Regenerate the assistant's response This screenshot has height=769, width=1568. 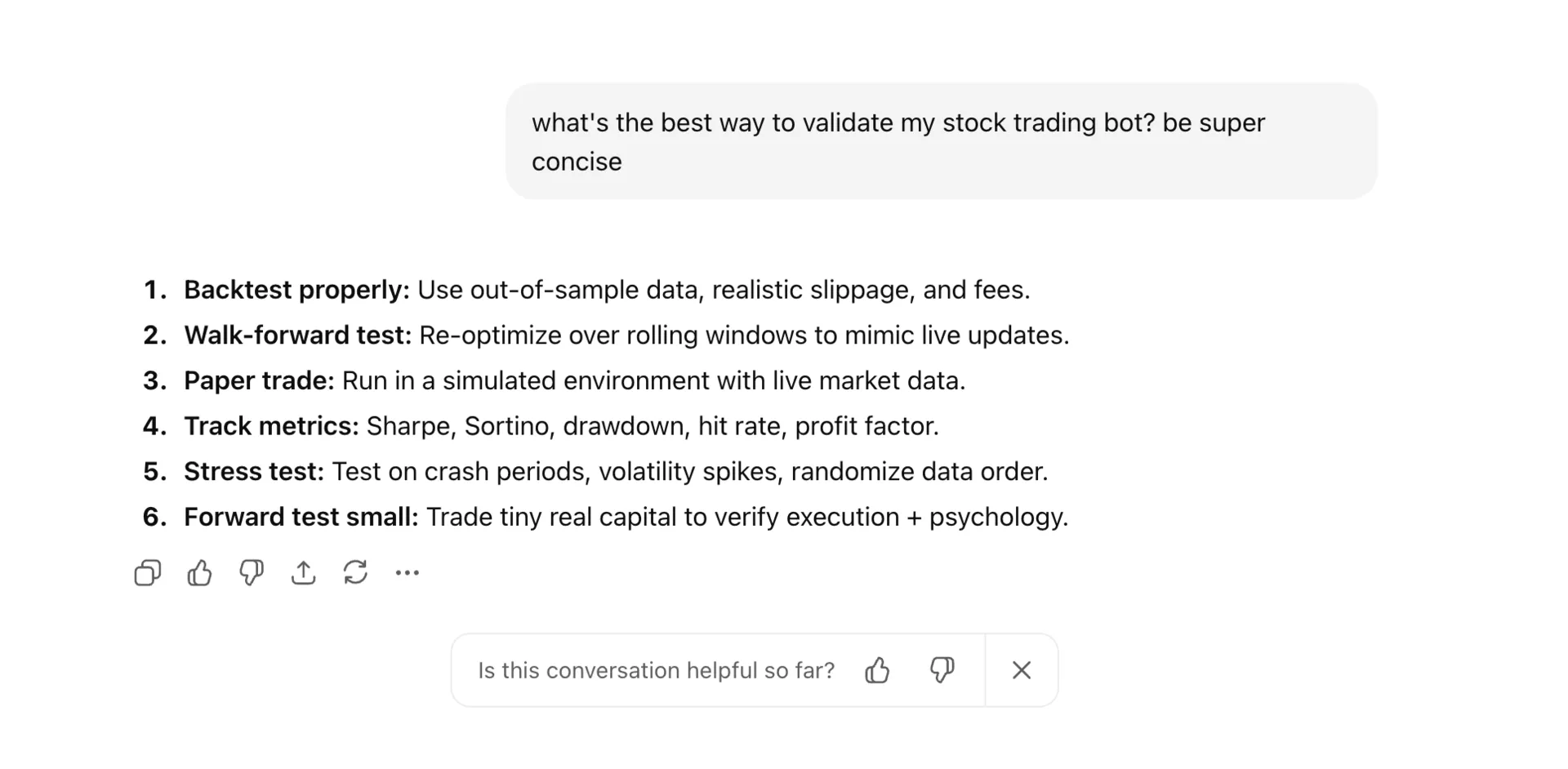[x=354, y=572]
